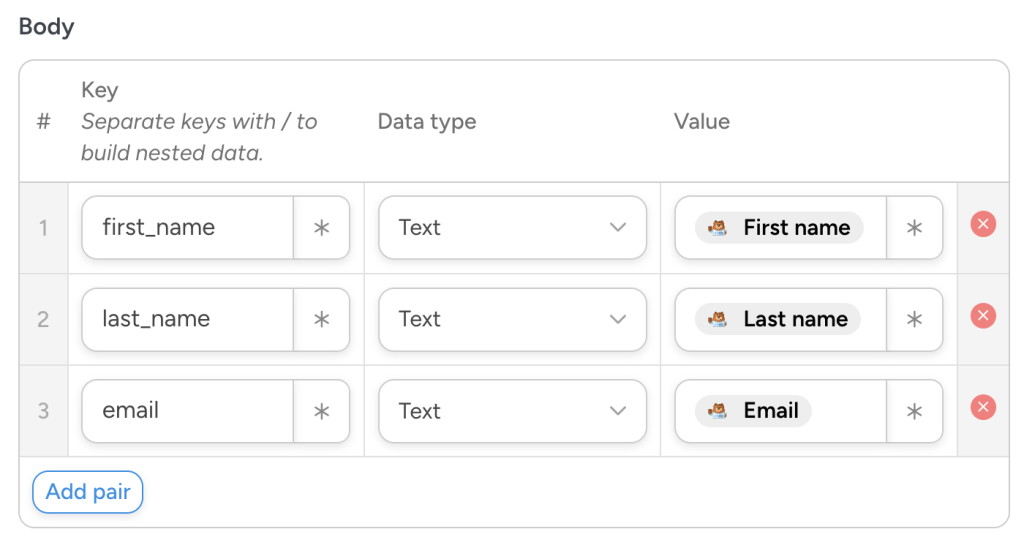Click asterisk icon in Email value field

pyautogui.click(x=914, y=411)
